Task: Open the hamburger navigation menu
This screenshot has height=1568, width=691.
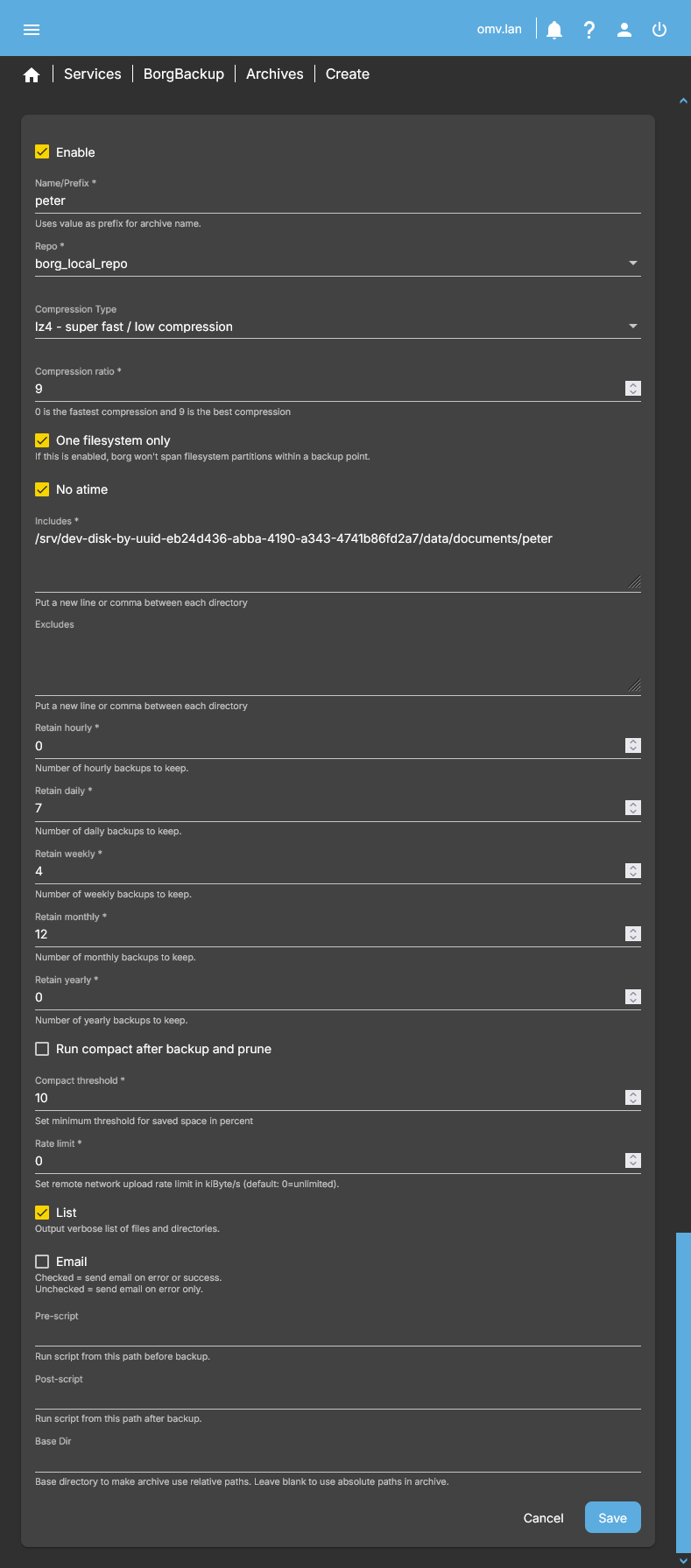Action: pyautogui.click(x=32, y=30)
